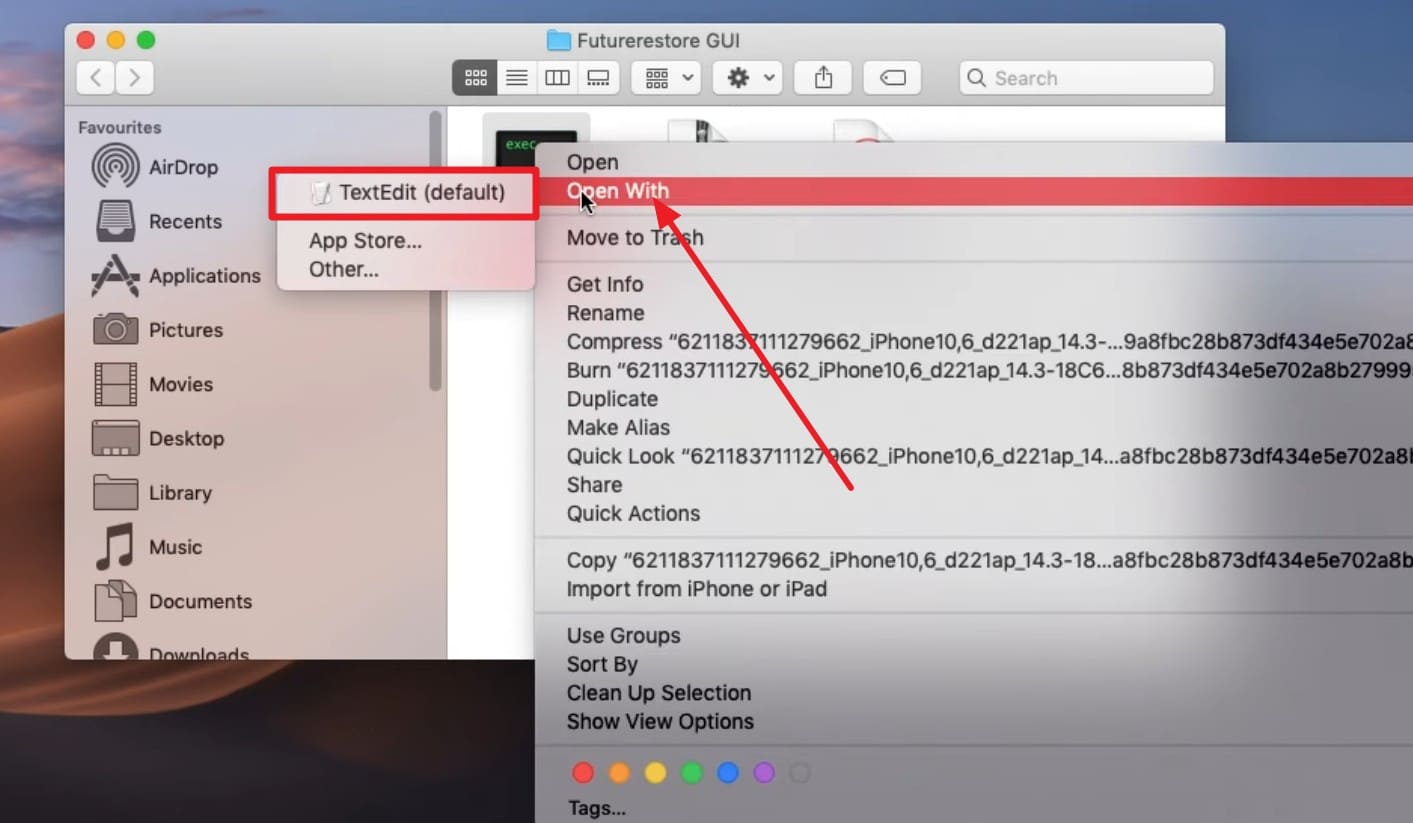Apply the orange tag color
Viewport: 1413px width, 823px height.
[x=619, y=772]
